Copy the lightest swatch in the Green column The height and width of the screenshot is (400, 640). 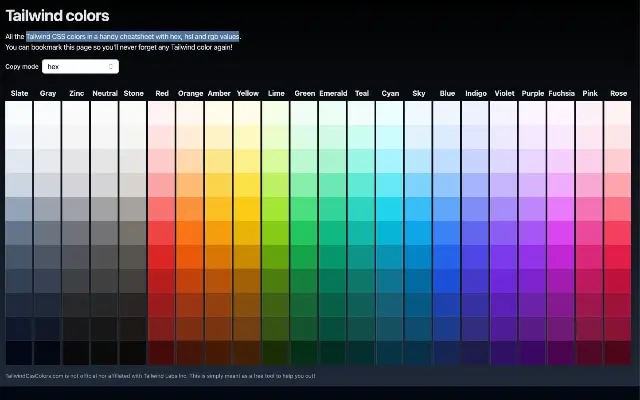click(304, 113)
